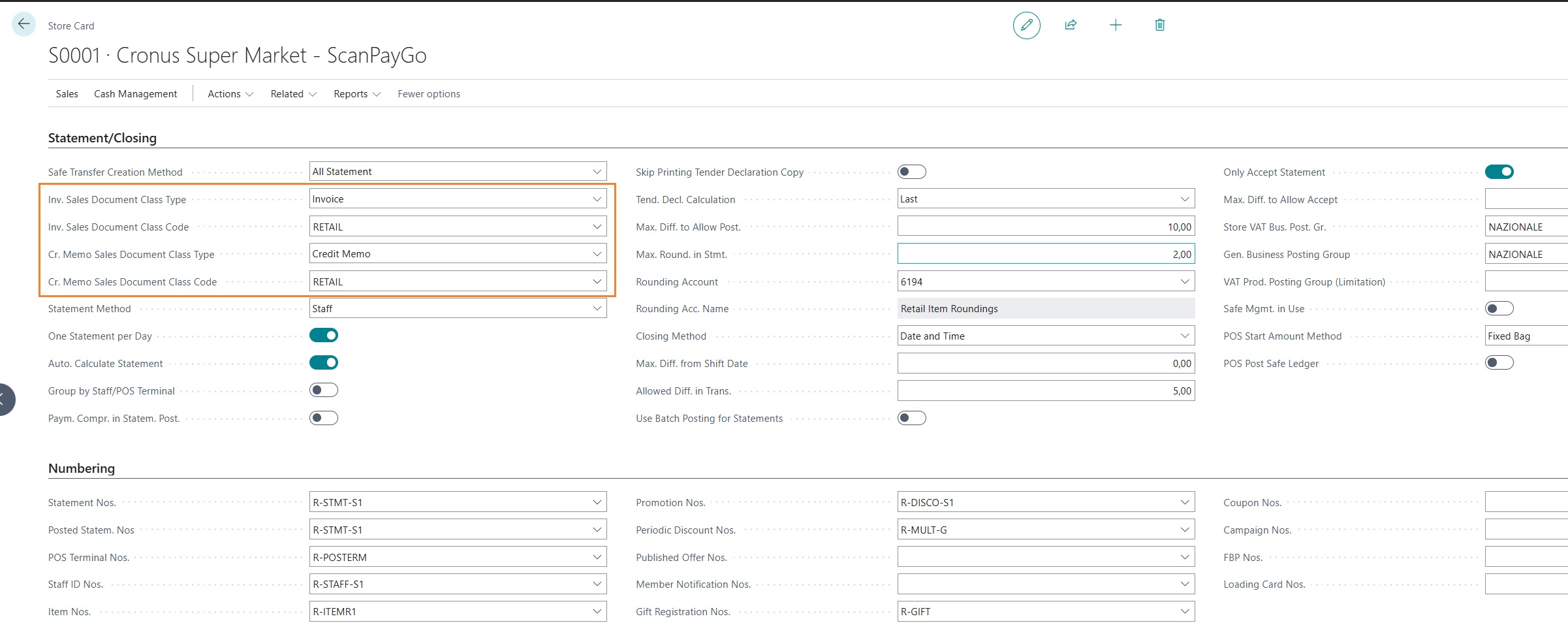Disable Only Accept Statement toggle
The width and height of the screenshot is (1568, 640).
coord(1499,172)
